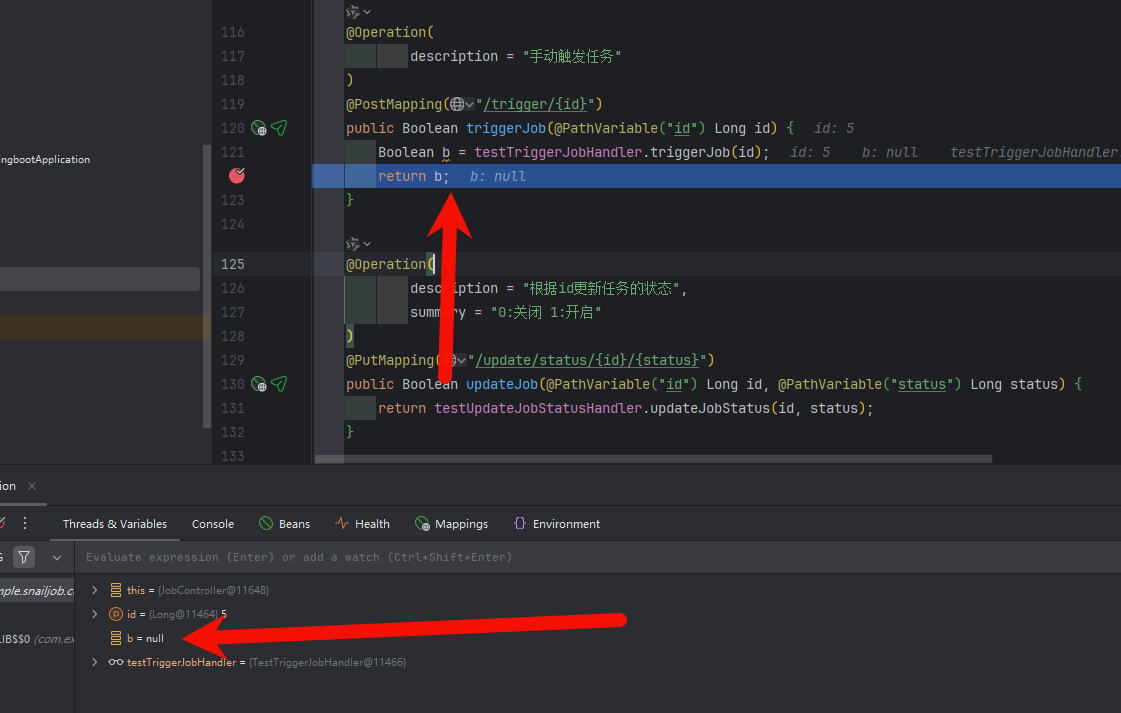Click the send-request icon beside updateJob
The height and width of the screenshot is (713, 1121).
(279, 384)
